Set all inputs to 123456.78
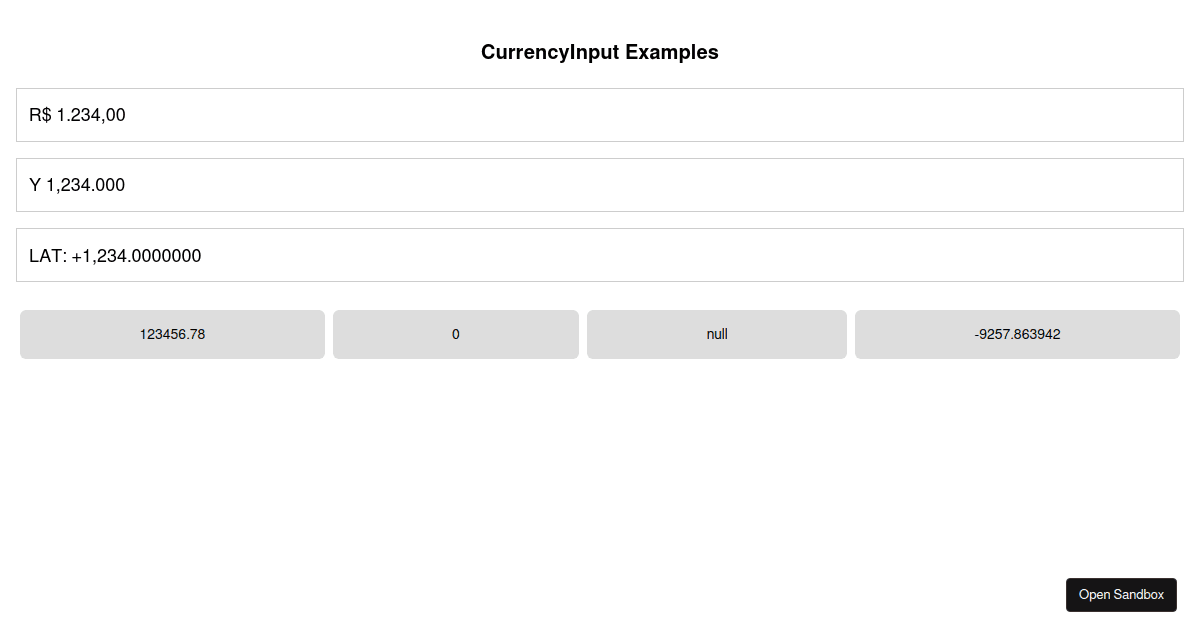Viewport: 1200px width, 630px height. tap(172, 334)
